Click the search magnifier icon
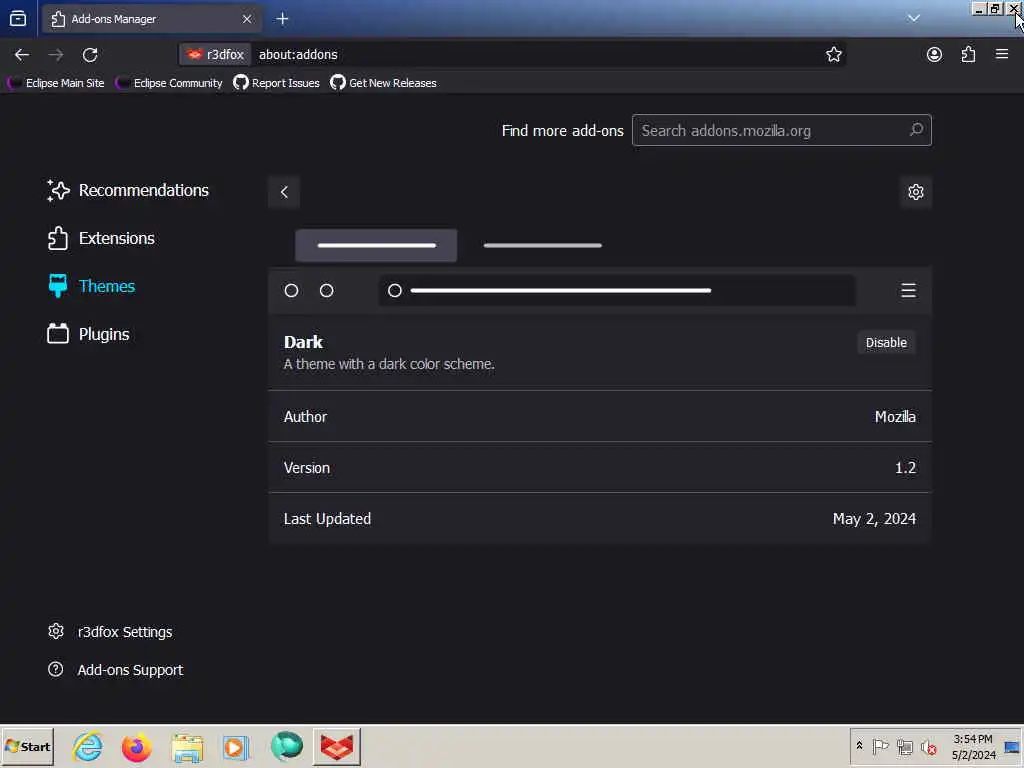This screenshot has height=768, width=1024. [916, 130]
